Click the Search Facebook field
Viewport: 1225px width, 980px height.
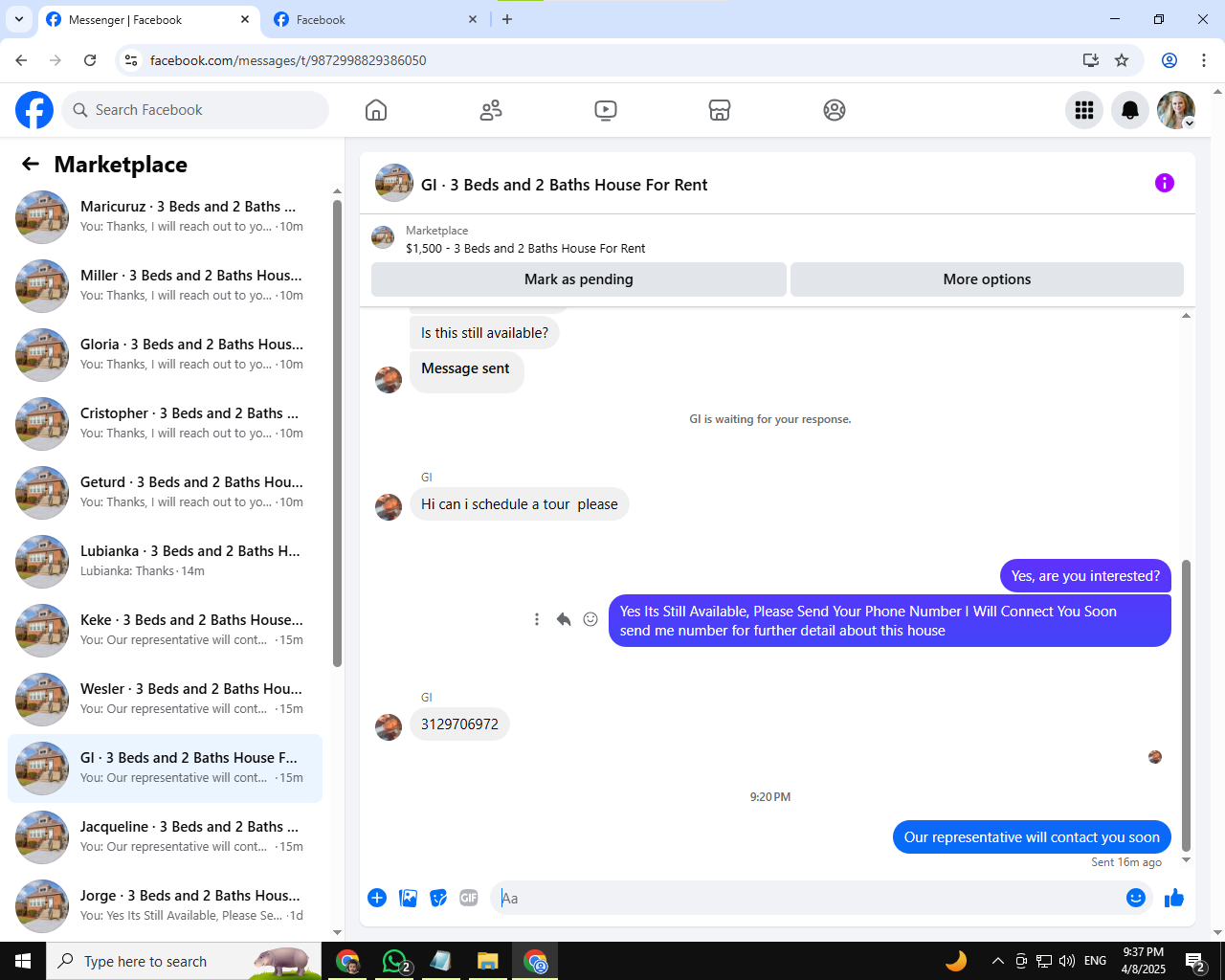195,110
